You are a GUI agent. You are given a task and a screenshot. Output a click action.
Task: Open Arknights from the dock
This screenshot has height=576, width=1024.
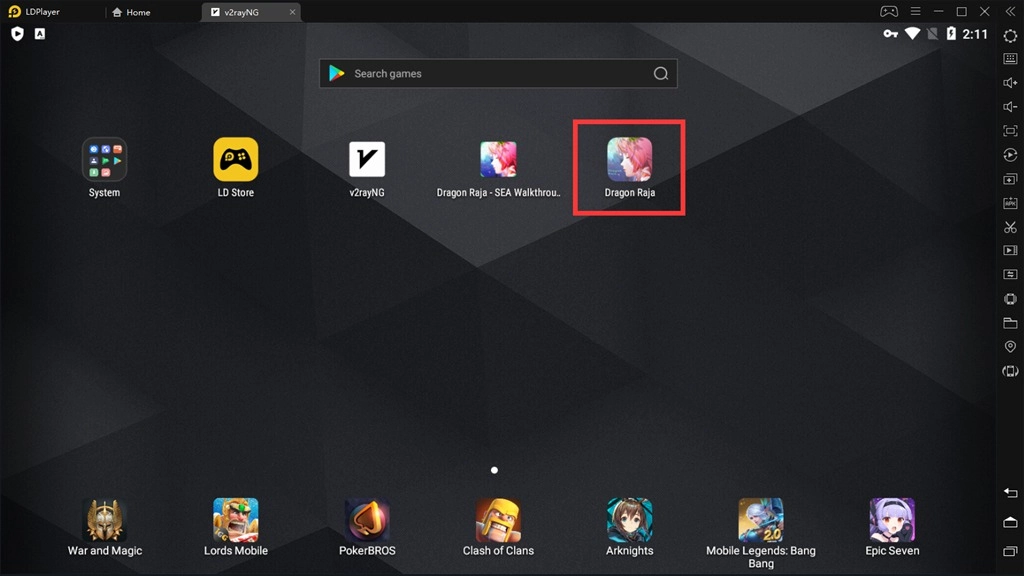(x=629, y=520)
